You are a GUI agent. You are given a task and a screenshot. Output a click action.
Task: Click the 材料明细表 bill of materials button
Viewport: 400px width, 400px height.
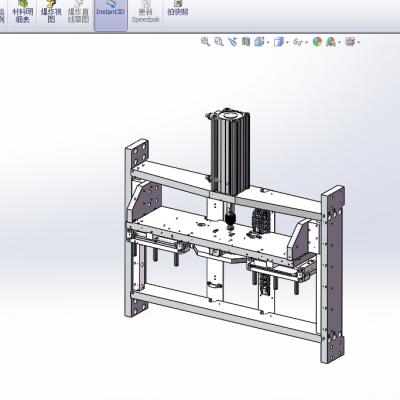pyautogui.click(x=23, y=13)
